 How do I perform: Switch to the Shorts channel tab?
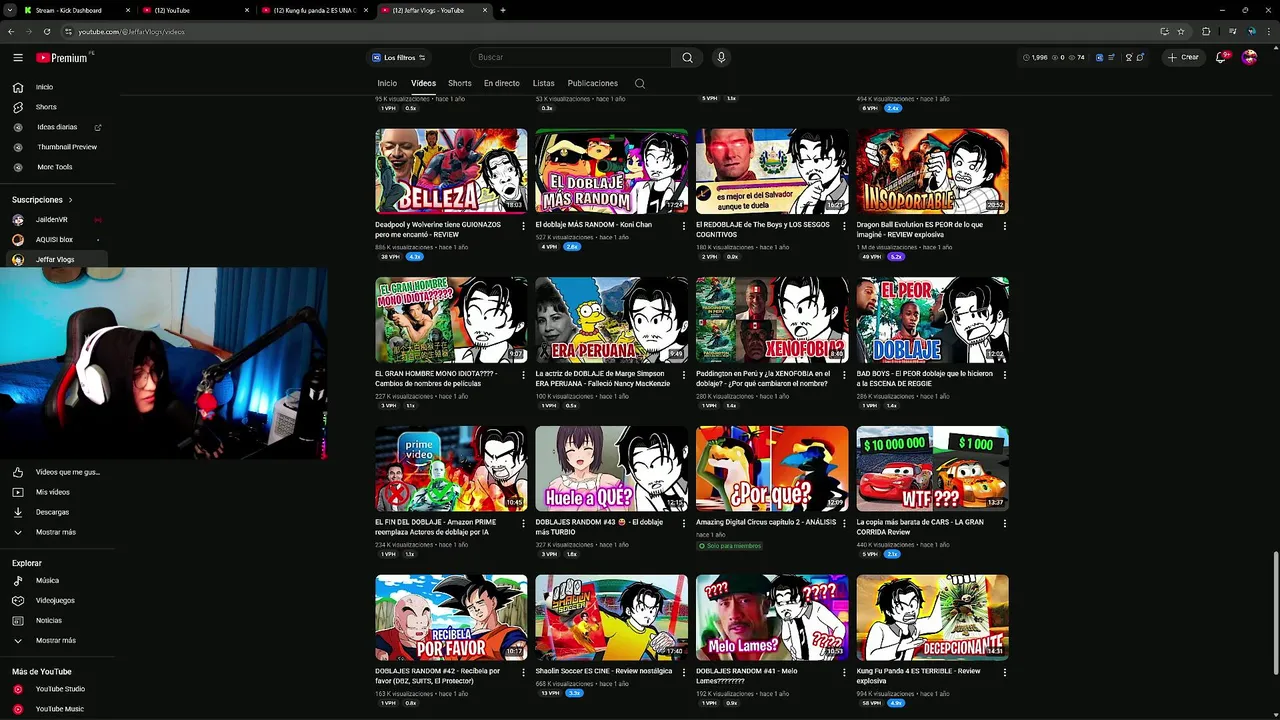pos(460,84)
